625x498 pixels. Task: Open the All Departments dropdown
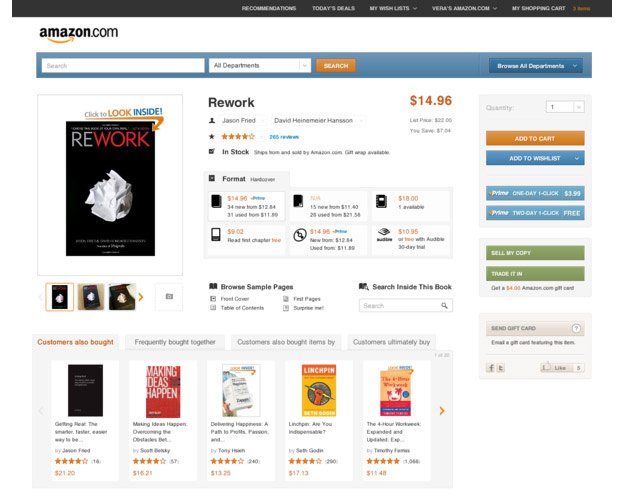tap(259, 65)
